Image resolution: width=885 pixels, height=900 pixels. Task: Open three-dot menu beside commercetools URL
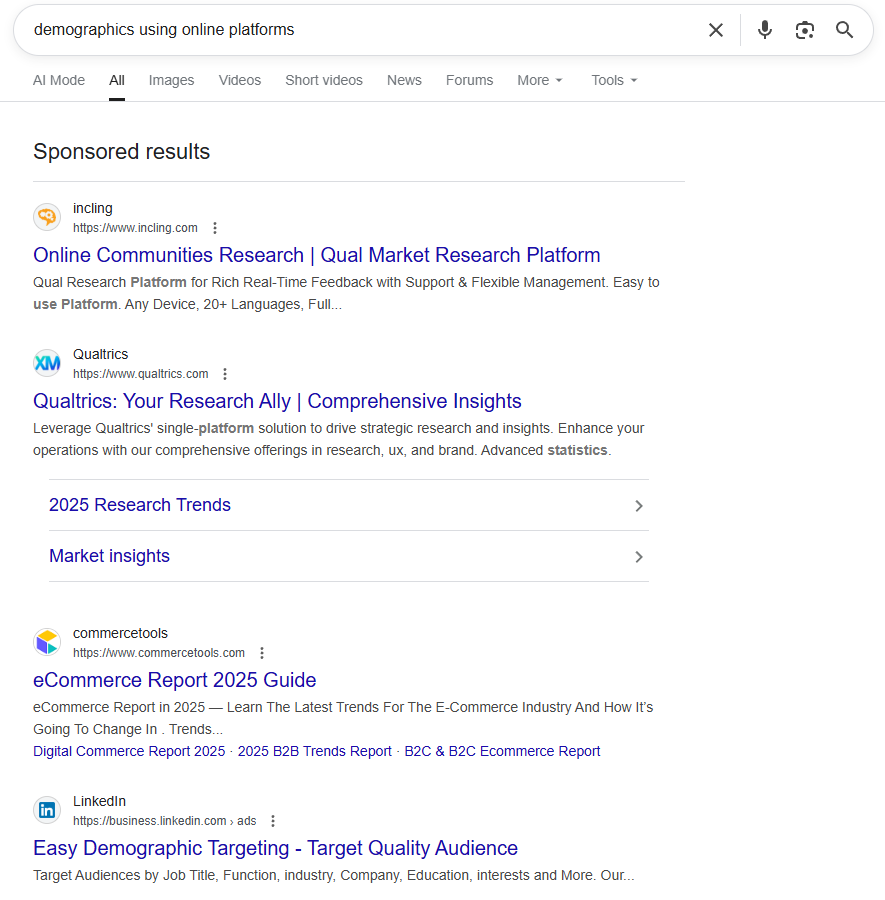point(262,653)
